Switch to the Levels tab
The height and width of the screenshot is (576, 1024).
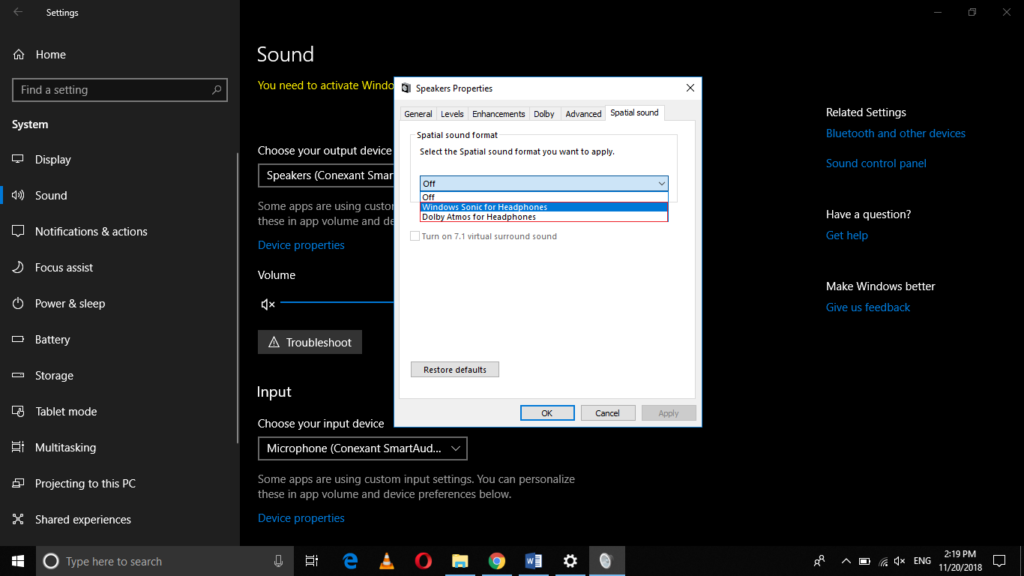pos(452,114)
